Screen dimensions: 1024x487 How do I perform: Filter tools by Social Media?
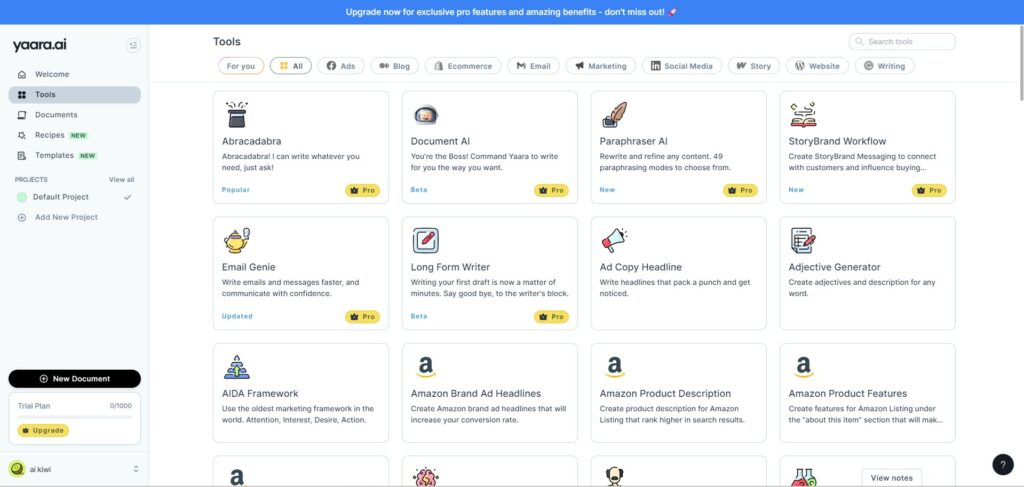[682, 66]
